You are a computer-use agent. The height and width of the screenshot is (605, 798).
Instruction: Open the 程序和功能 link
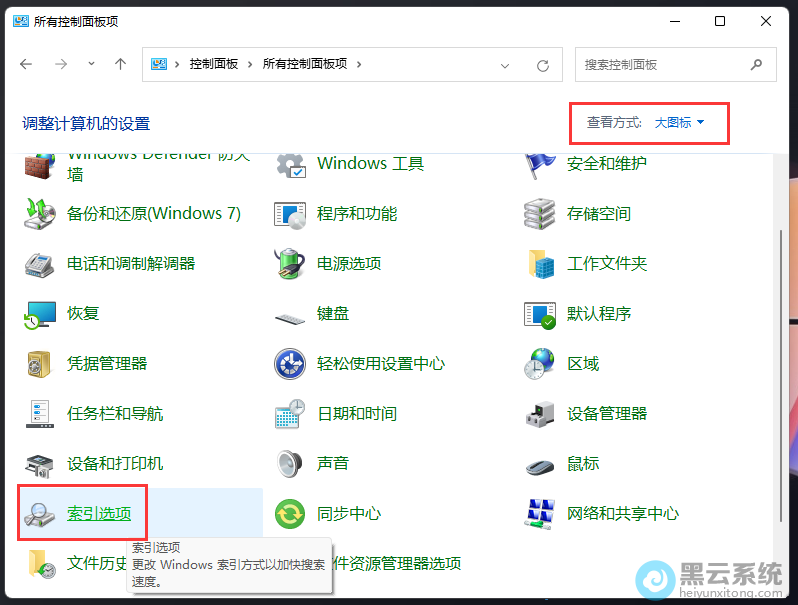click(x=357, y=214)
